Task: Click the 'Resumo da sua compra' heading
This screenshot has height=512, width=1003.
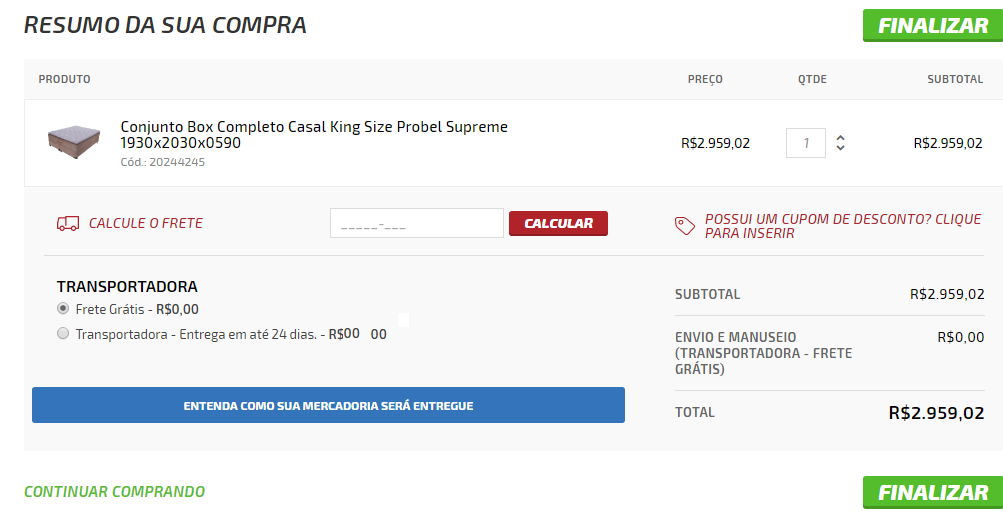Action: 165,25
